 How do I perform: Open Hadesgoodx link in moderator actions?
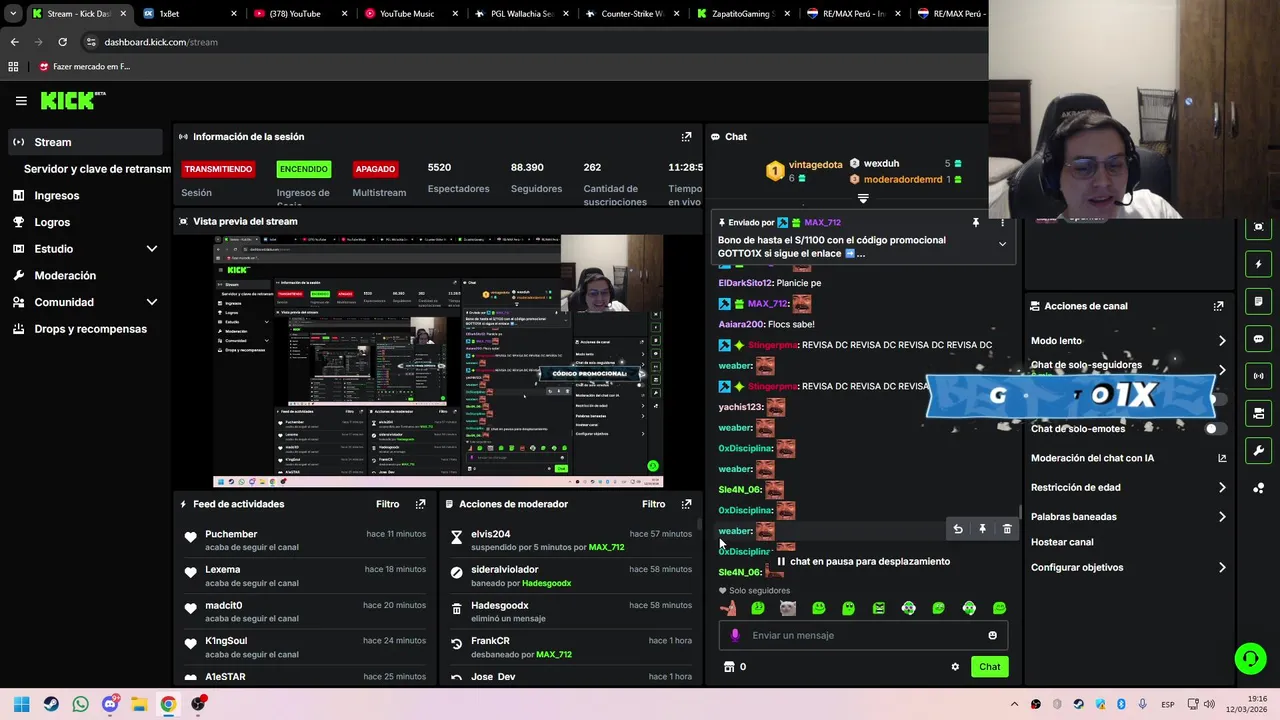[x=546, y=583]
